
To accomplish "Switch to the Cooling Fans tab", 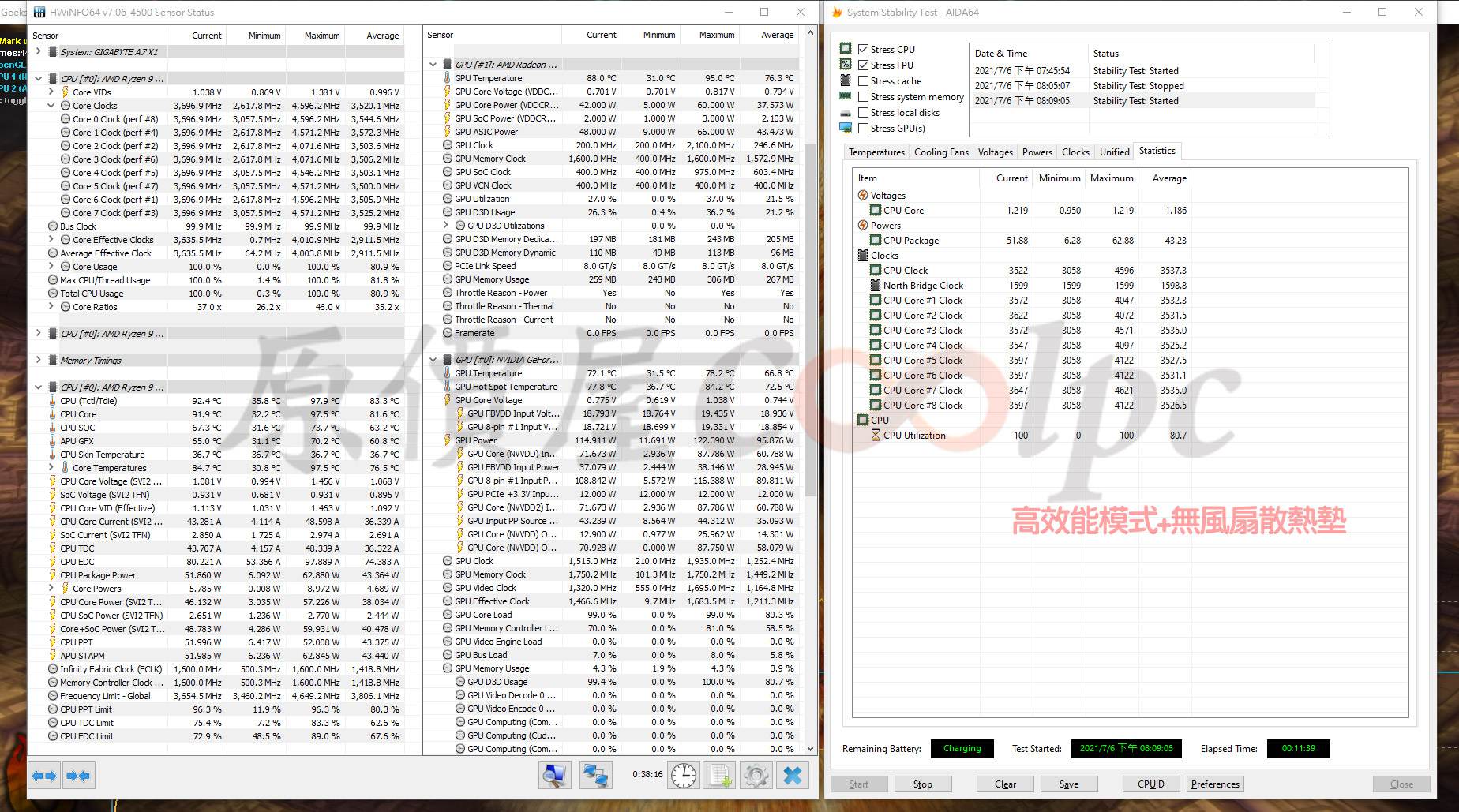I will coord(941,152).
